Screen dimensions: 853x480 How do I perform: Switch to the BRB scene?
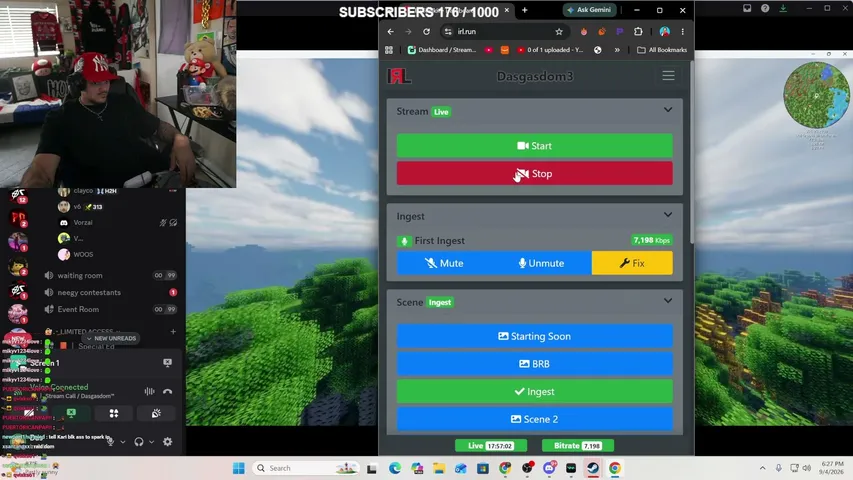(534, 364)
